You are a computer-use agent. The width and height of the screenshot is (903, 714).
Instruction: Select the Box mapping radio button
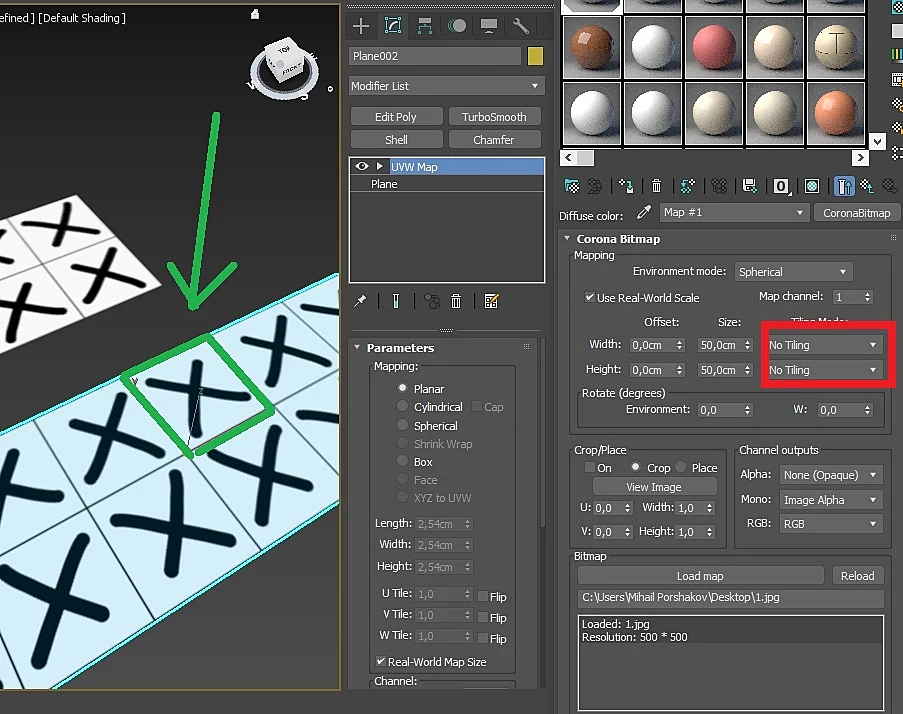[x=403, y=461]
